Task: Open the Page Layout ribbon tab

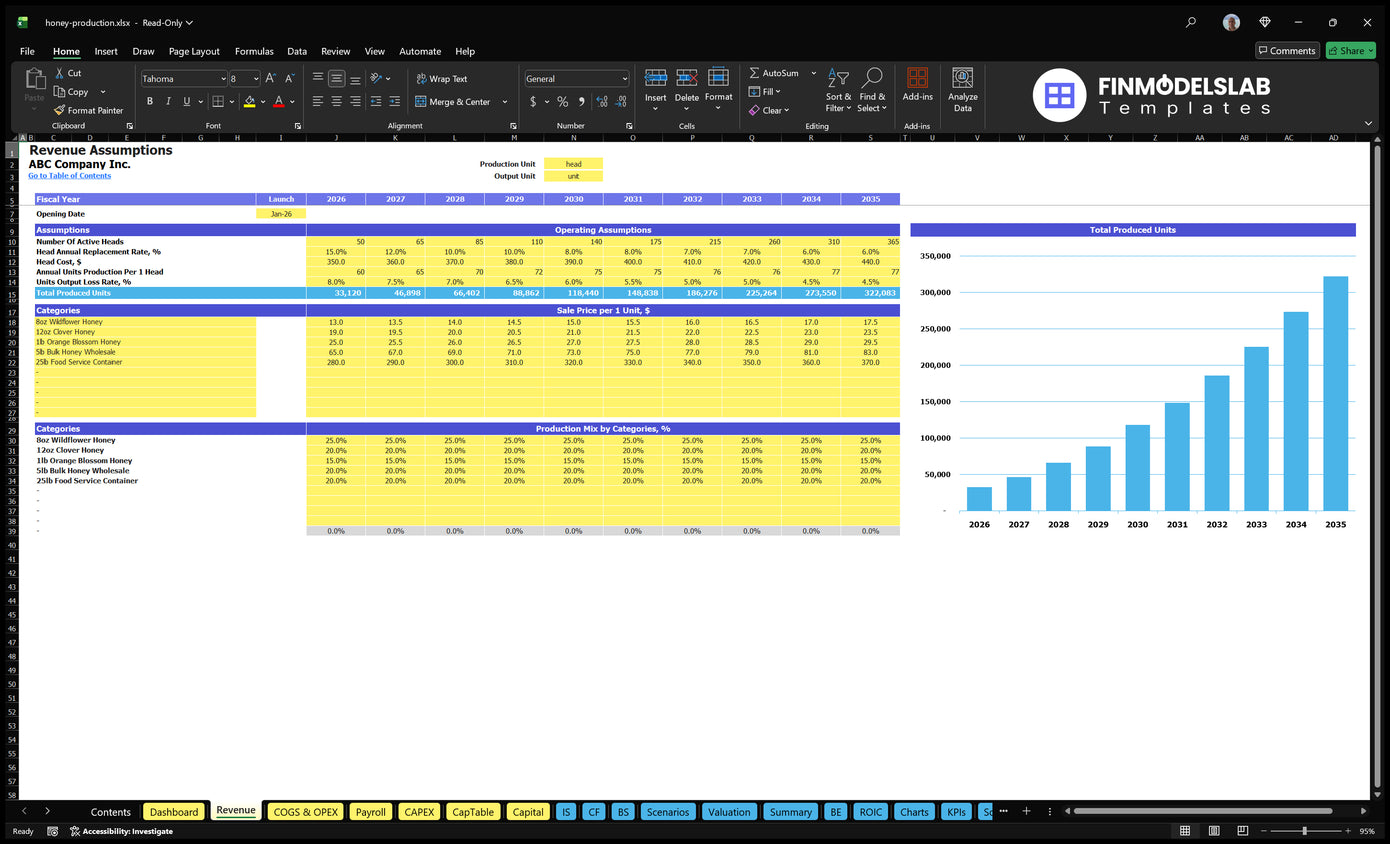Action: (x=194, y=51)
